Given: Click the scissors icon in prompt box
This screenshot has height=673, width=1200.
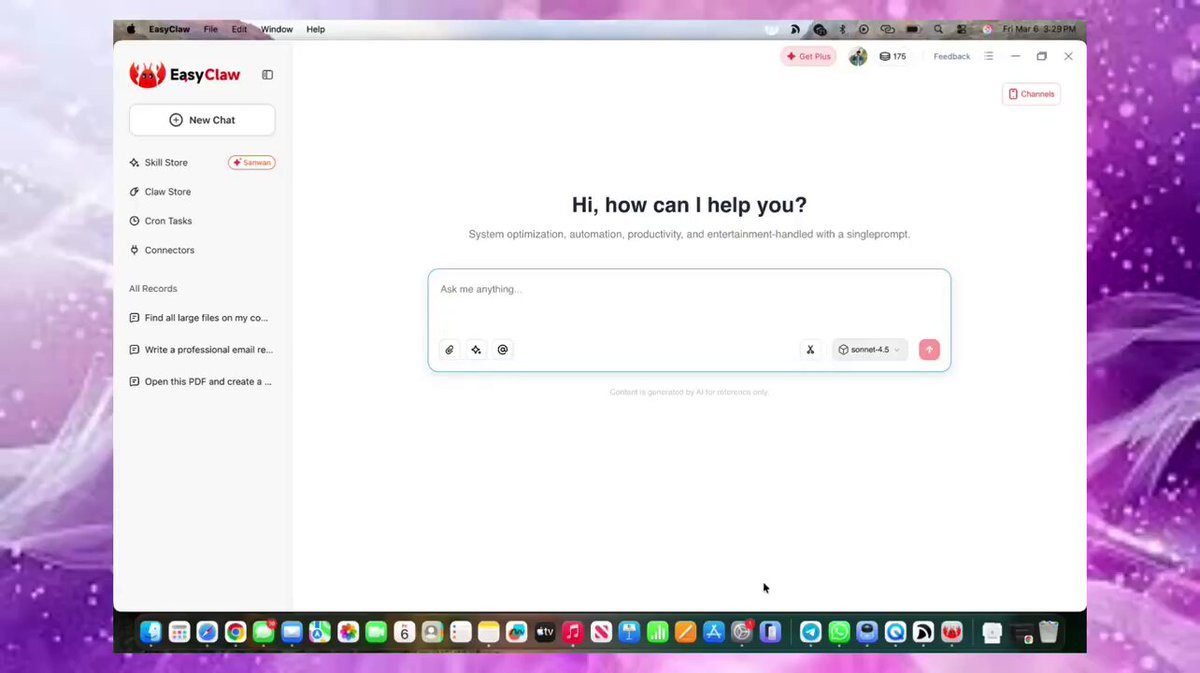Looking at the screenshot, I should 810,350.
